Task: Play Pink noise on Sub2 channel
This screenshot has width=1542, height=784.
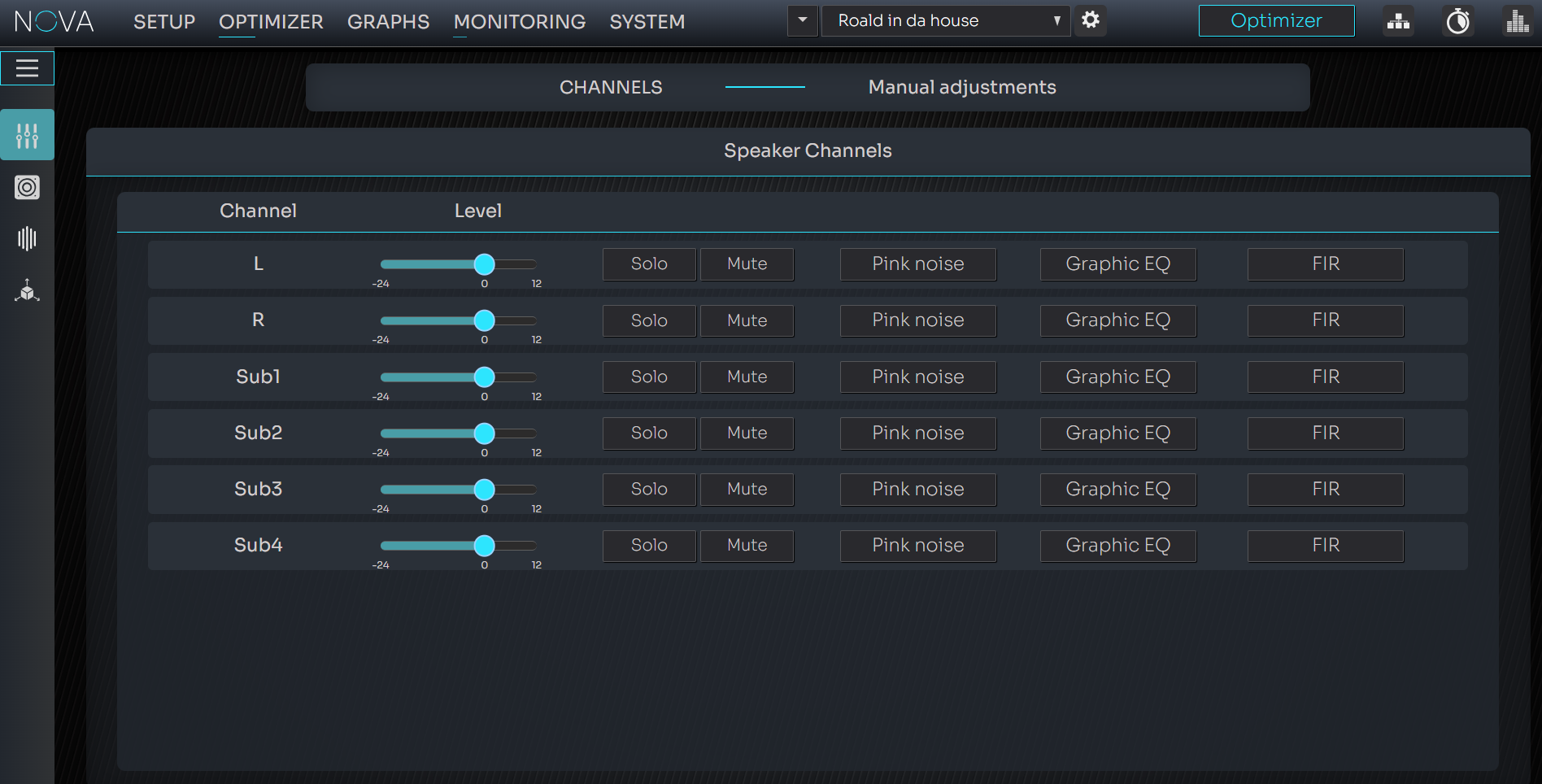Action: pos(918,433)
